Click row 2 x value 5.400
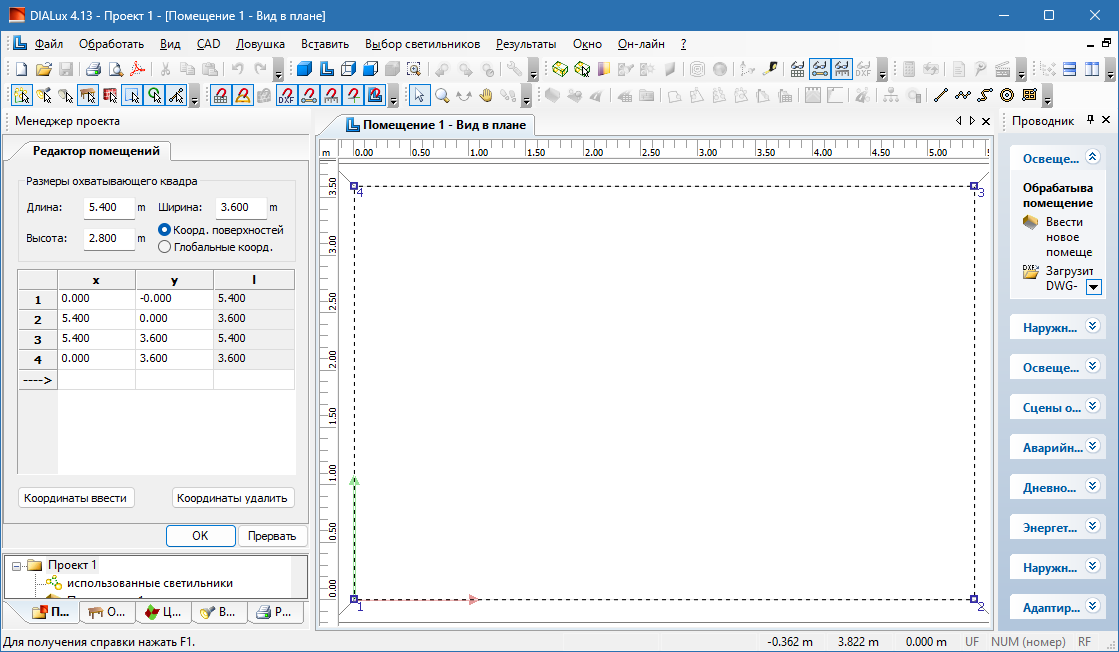The image size is (1119, 652). 96,318
